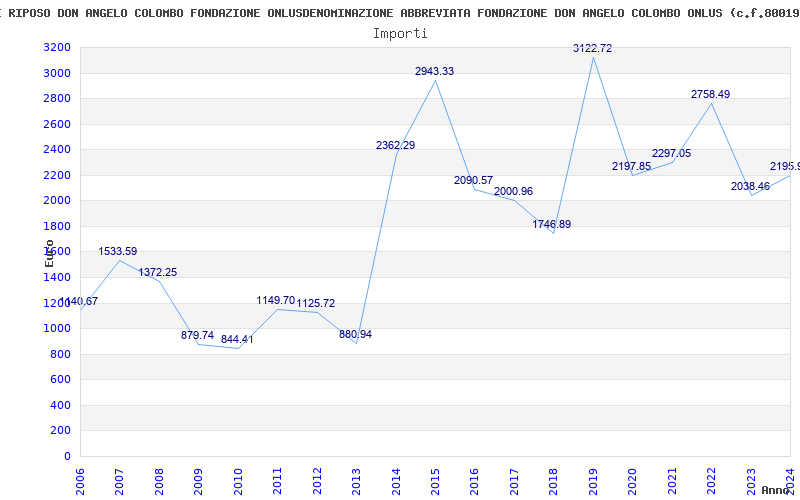This screenshot has height=500, width=800.
Task: Click the 800 y-axis tick label
Action: point(61,354)
